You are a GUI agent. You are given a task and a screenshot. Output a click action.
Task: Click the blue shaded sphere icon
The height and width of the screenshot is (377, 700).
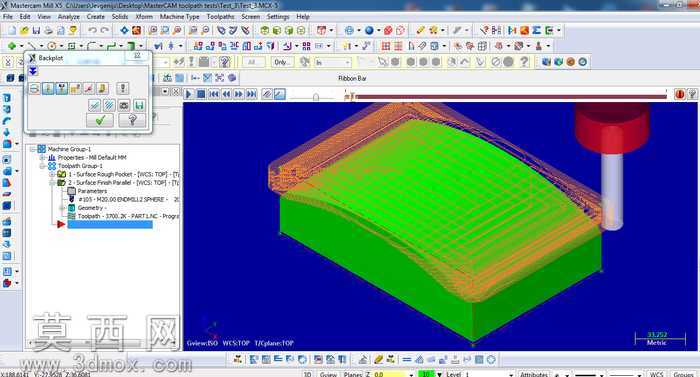[x=369, y=30]
